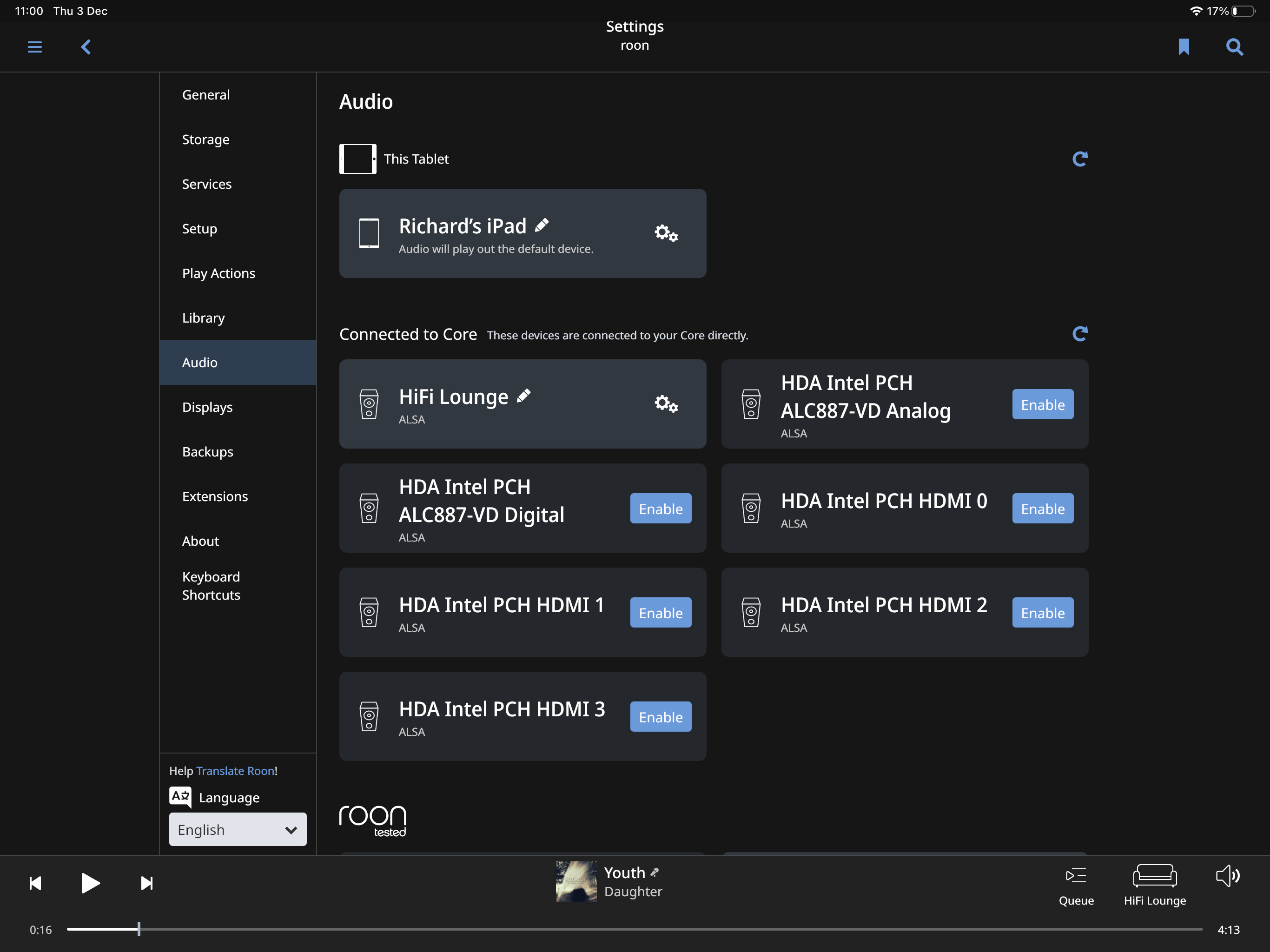Enable HDA Intel PCH ALC887-VD Analog
1270x952 pixels.
point(1043,404)
